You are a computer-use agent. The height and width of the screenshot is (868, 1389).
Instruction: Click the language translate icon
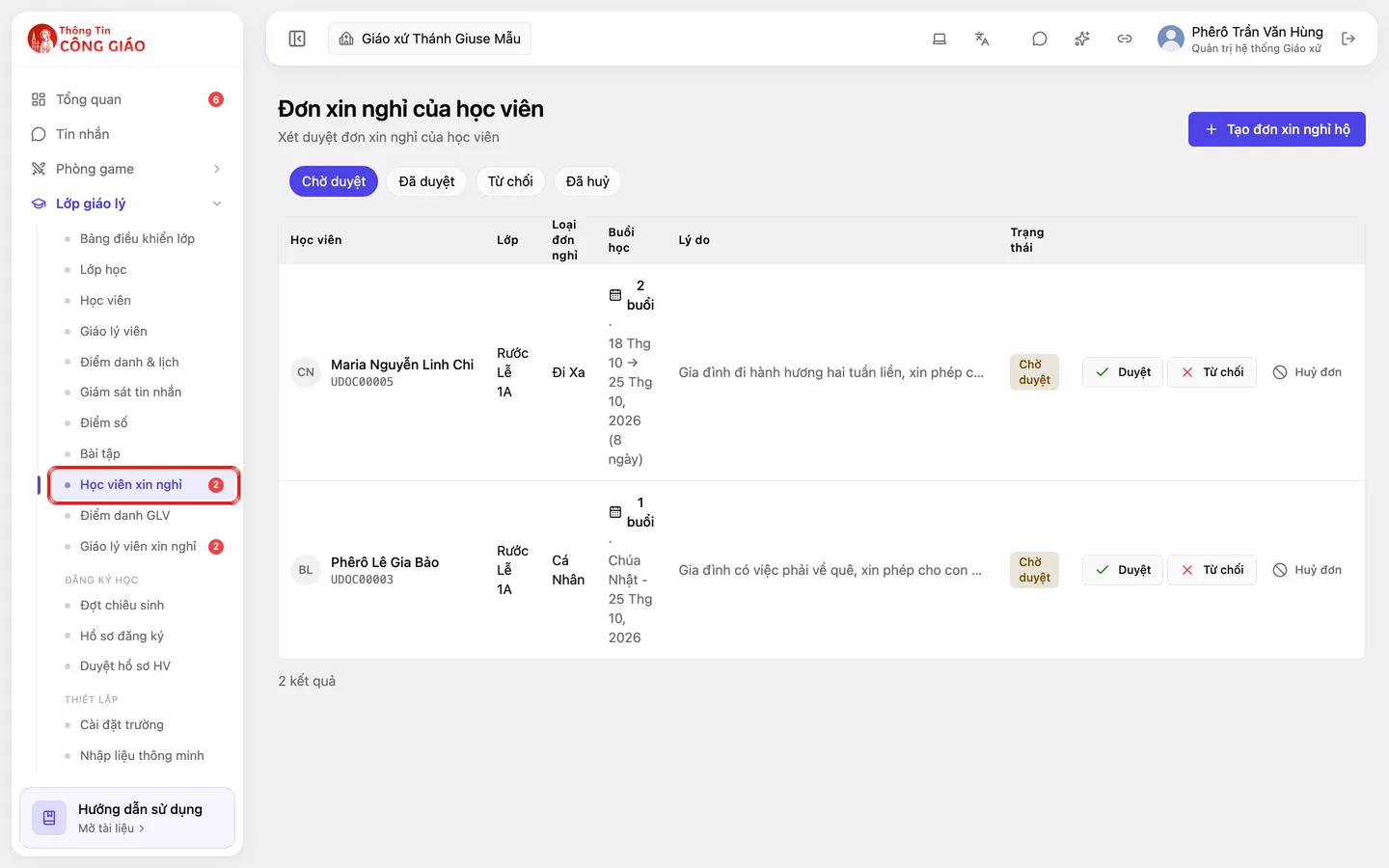coord(982,39)
